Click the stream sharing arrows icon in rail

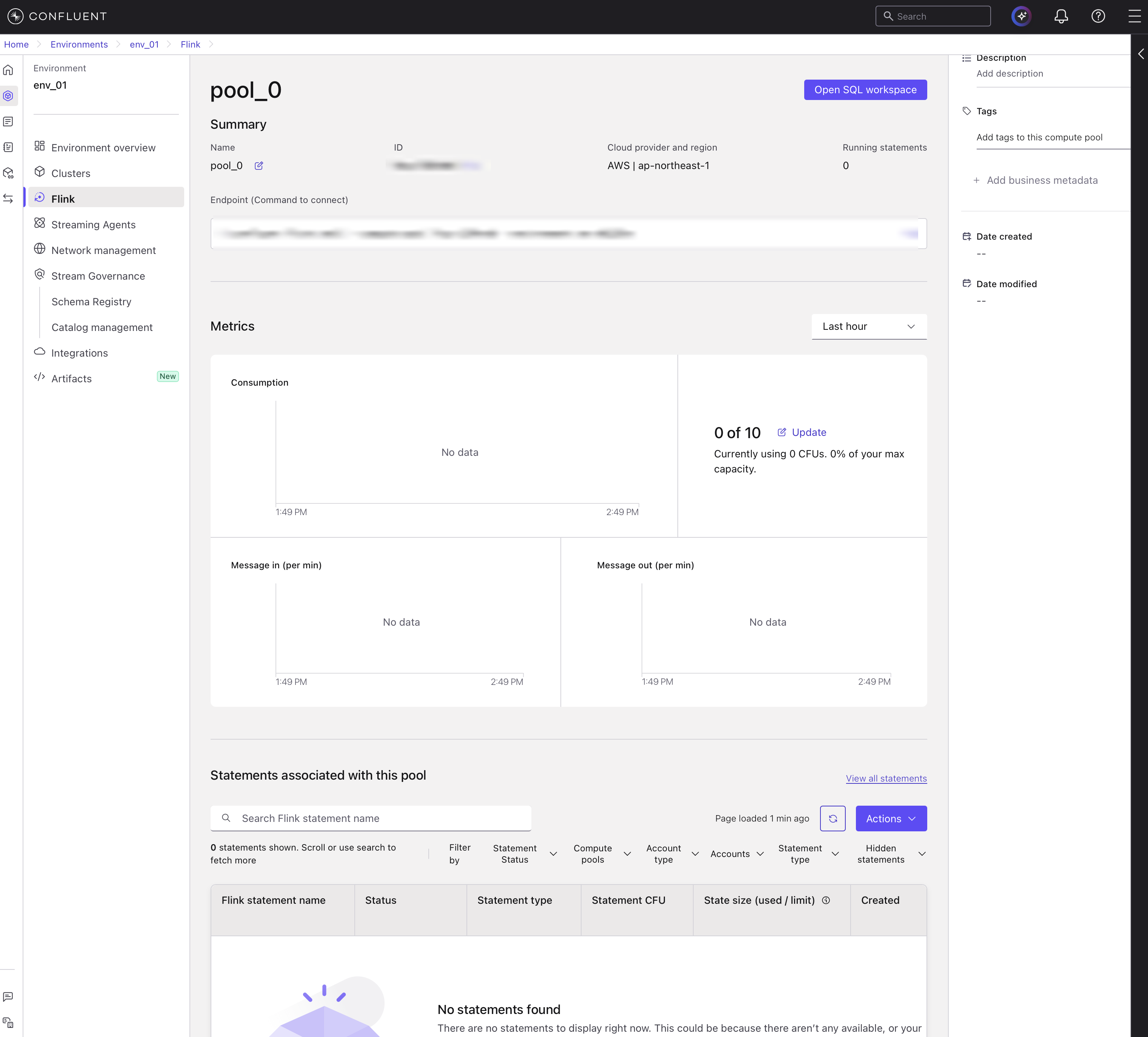[8, 198]
